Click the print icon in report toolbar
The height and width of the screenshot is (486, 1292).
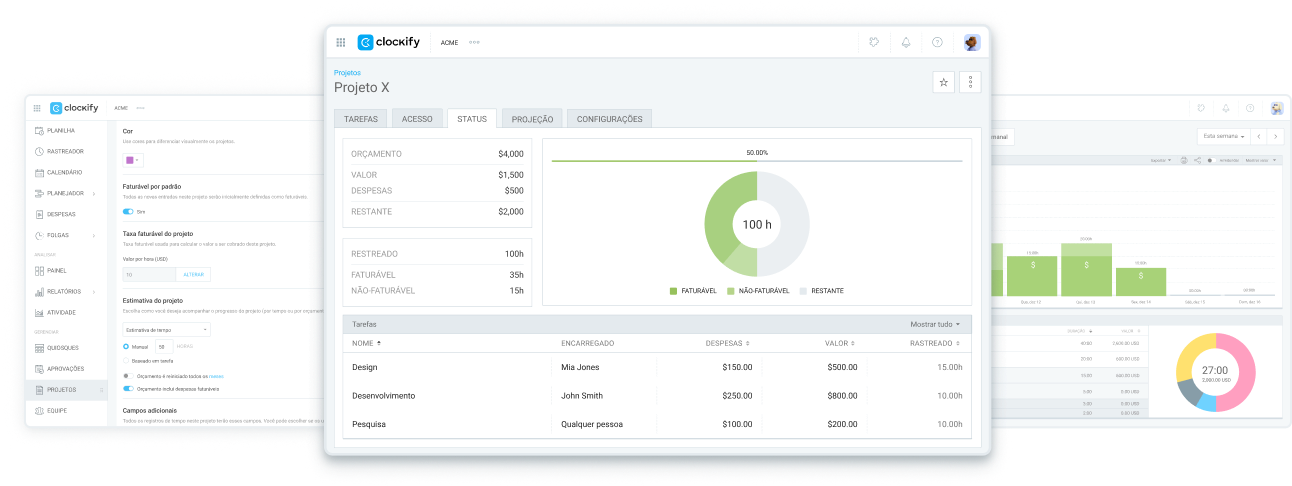(x=1184, y=160)
